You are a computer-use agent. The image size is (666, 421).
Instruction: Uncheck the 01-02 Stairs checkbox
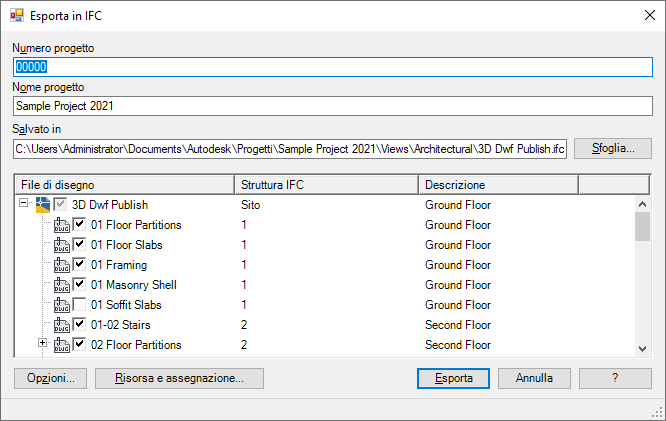pyautogui.click(x=79, y=325)
